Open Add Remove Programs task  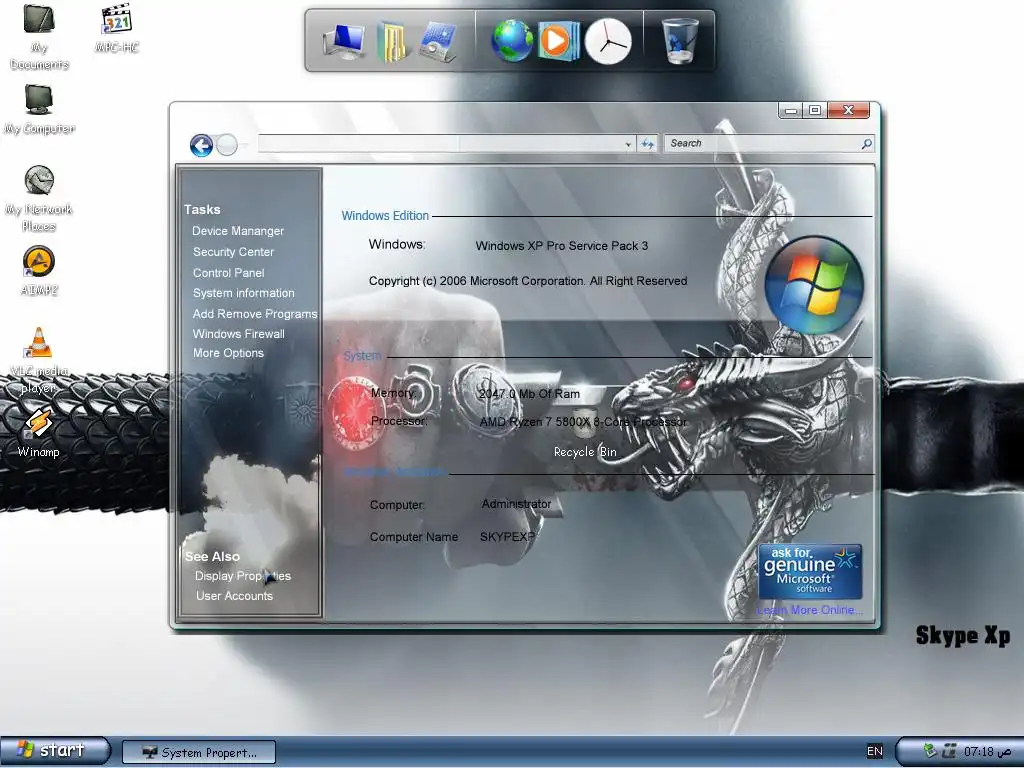coord(255,314)
